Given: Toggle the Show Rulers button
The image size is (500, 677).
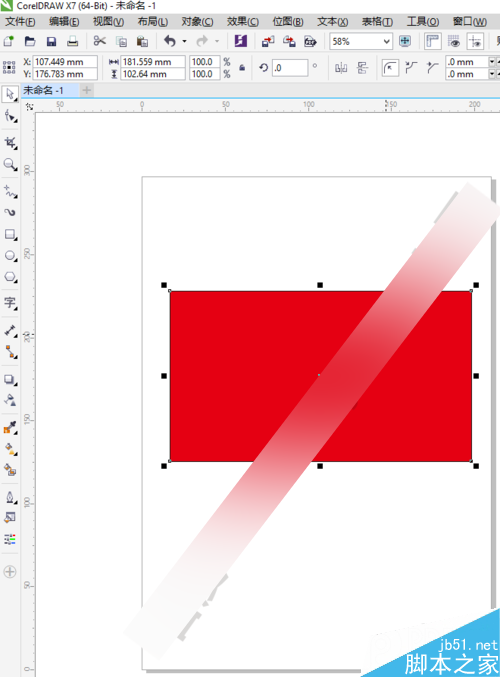Looking at the screenshot, I should [x=432, y=41].
